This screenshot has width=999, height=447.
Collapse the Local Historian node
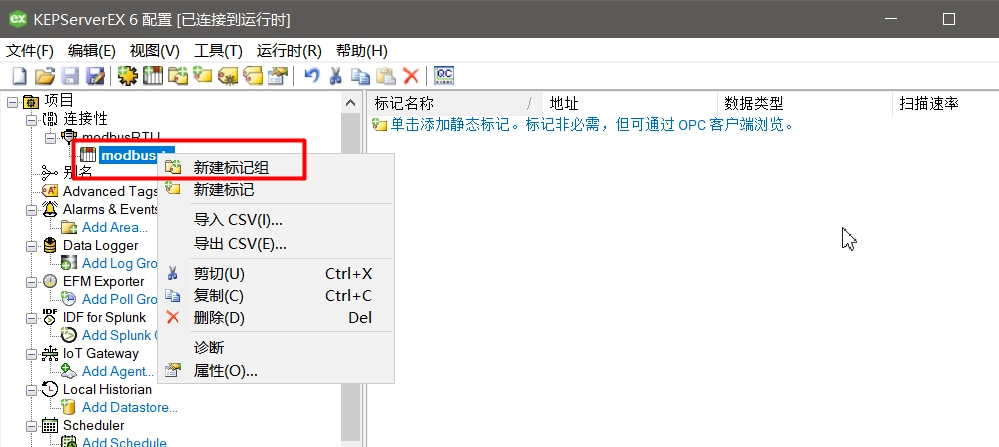[x=32, y=390]
